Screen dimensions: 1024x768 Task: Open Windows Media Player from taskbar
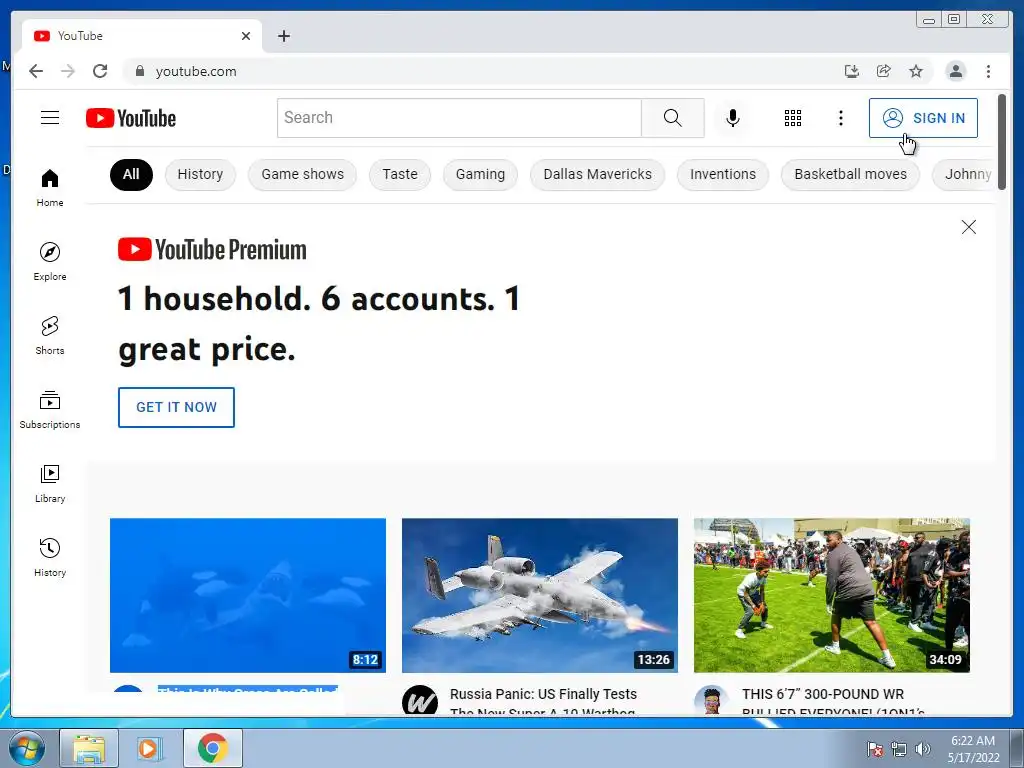point(149,748)
